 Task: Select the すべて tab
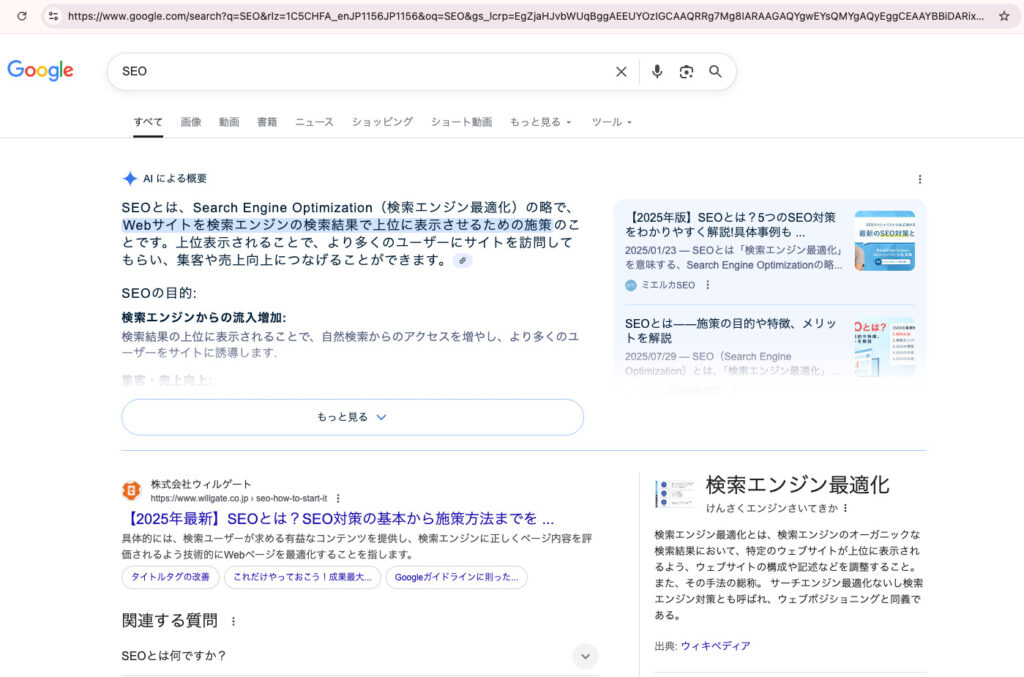point(148,122)
